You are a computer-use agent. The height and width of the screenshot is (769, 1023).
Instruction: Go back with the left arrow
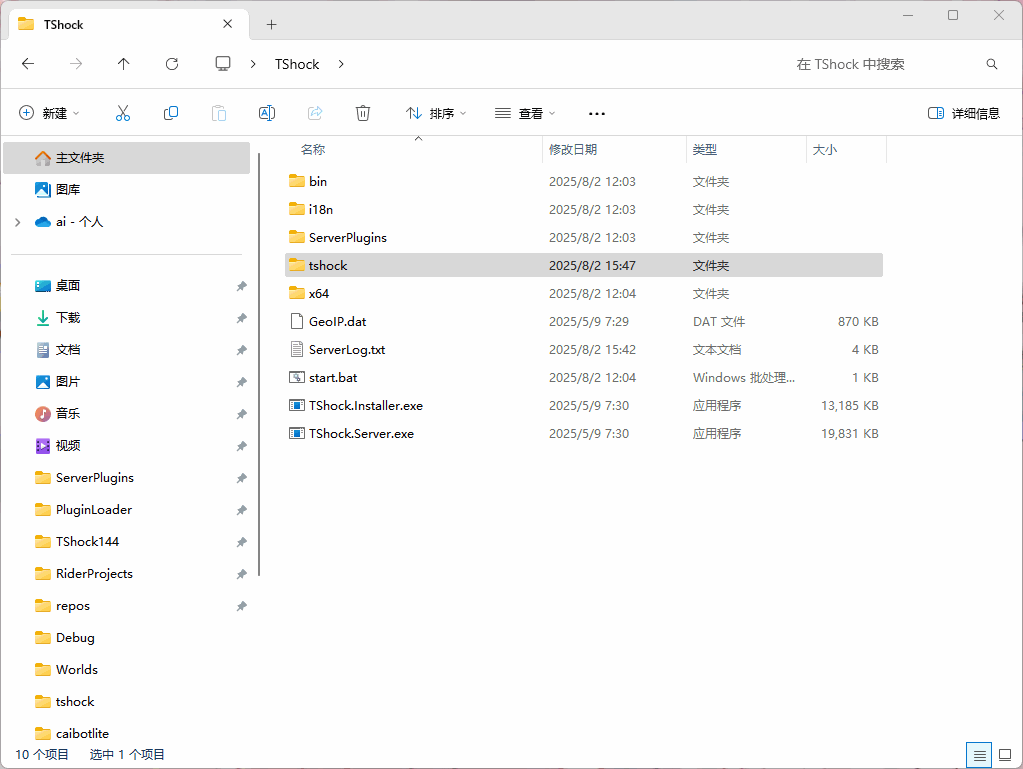28,64
